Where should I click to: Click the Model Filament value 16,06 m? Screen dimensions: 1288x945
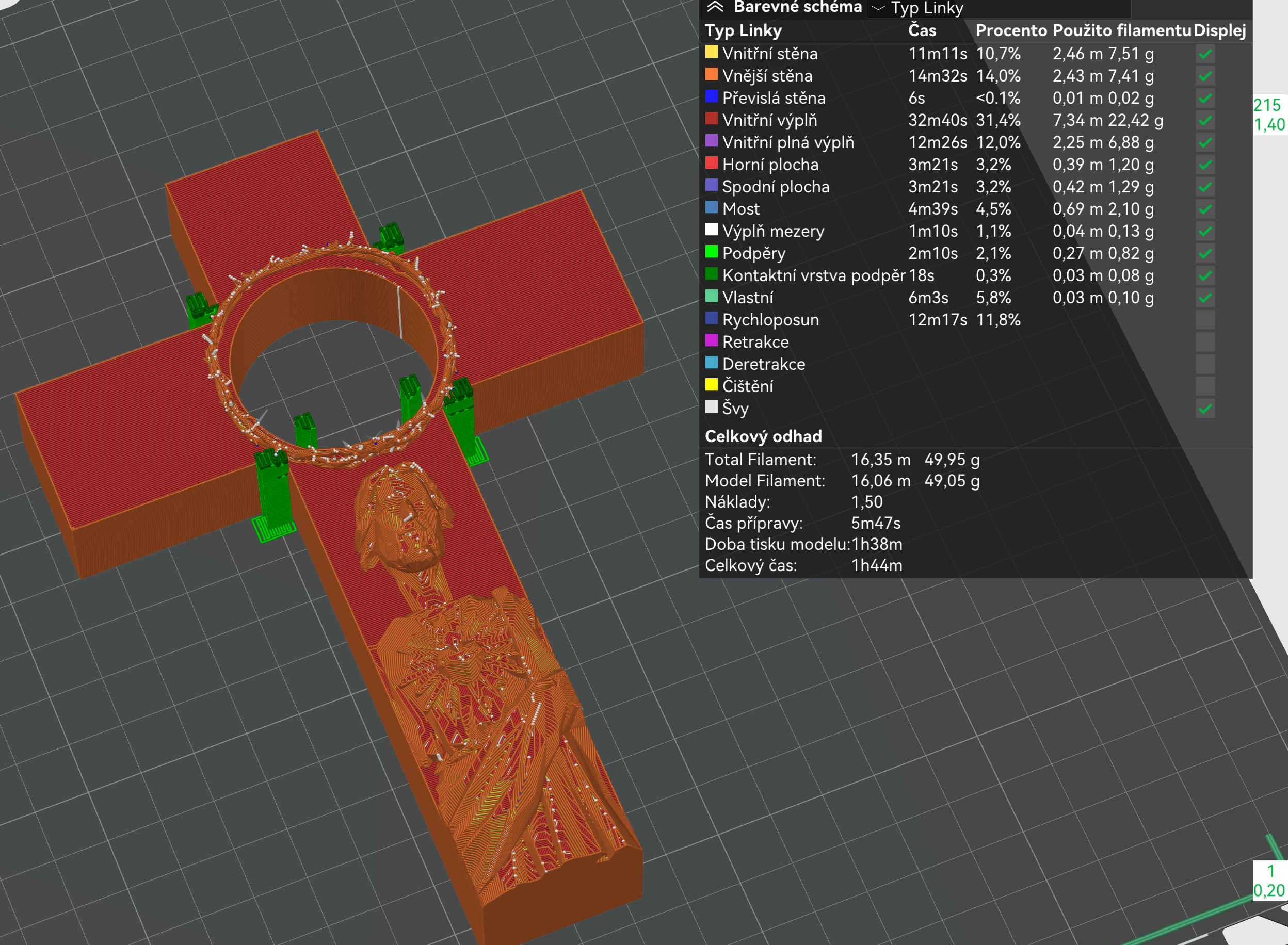pos(881,481)
